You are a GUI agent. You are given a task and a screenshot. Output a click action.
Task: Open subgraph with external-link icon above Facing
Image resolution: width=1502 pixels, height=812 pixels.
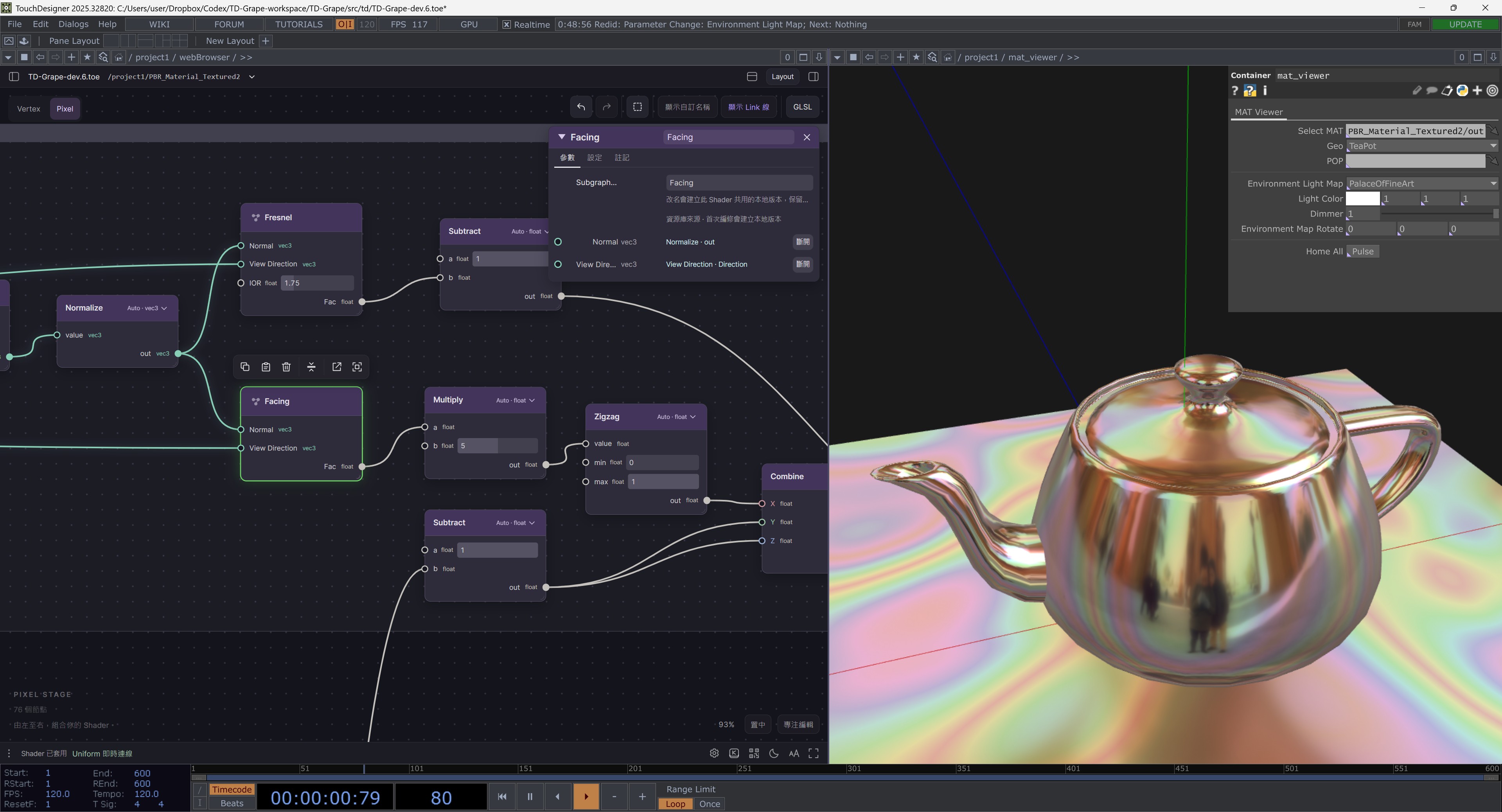pyautogui.click(x=336, y=366)
